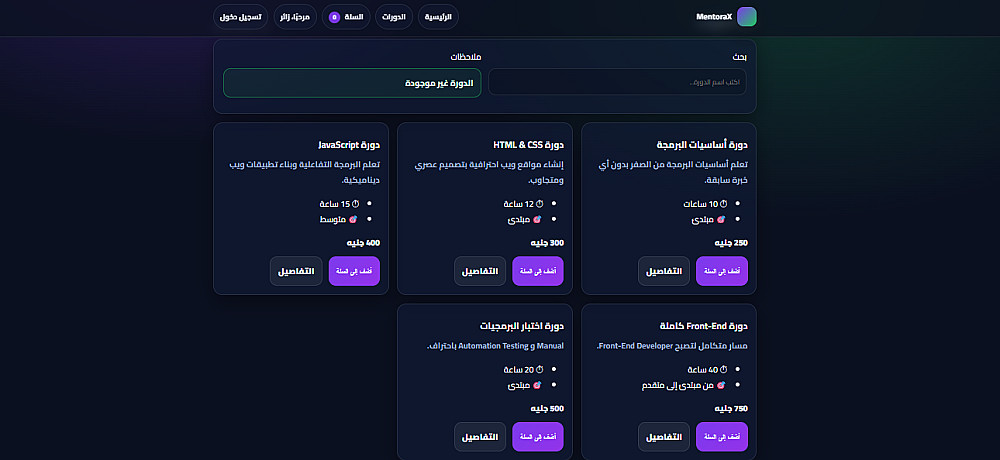1000x460 pixels.
Task: View التفاصيل for HTML & CSS course
Action: pyautogui.click(x=479, y=271)
